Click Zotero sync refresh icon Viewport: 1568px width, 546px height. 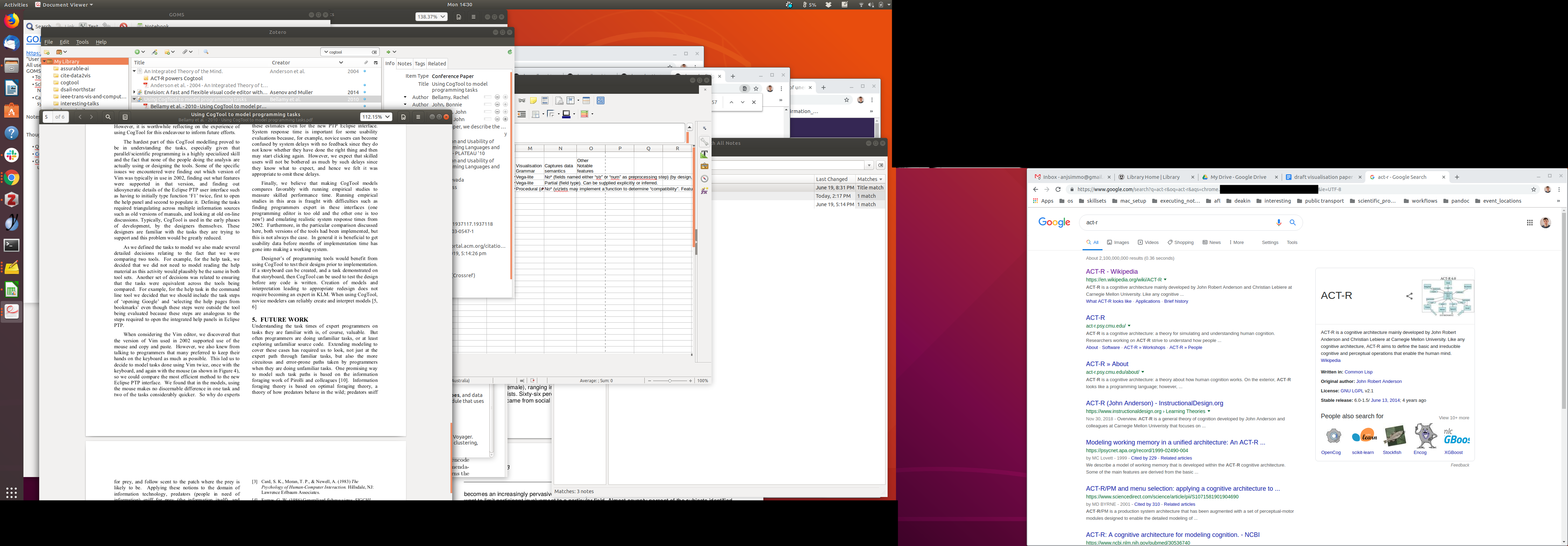pyautogui.click(x=510, y=52)
